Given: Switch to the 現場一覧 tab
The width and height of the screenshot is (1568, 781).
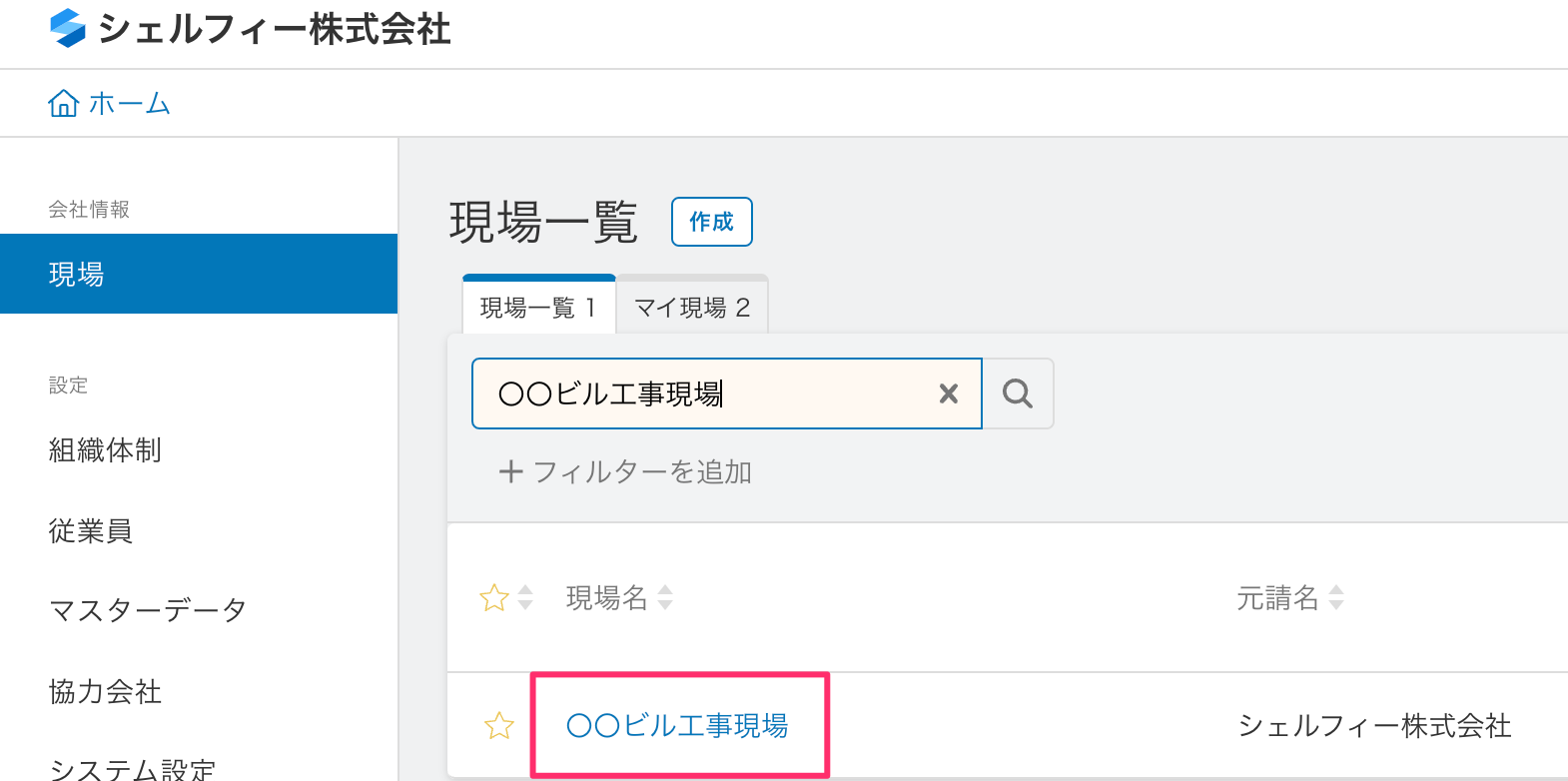Looking at the screenshot, I should 538,308.
